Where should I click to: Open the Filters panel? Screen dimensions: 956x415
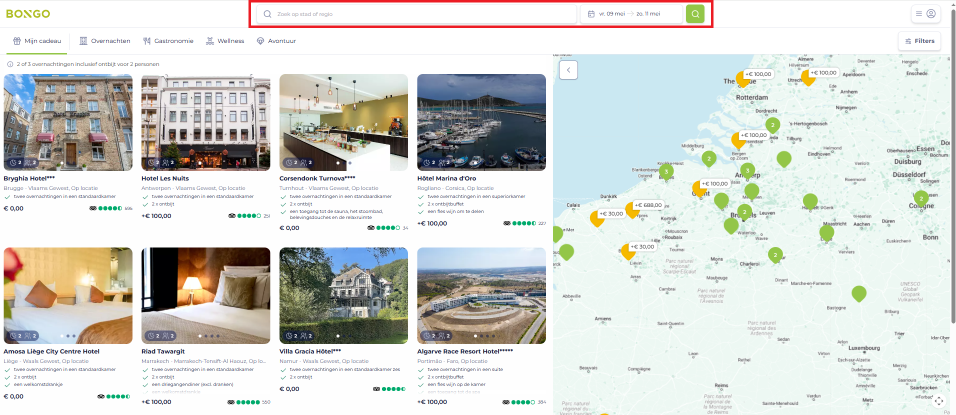pyautogui.click(x=919, y=41)
